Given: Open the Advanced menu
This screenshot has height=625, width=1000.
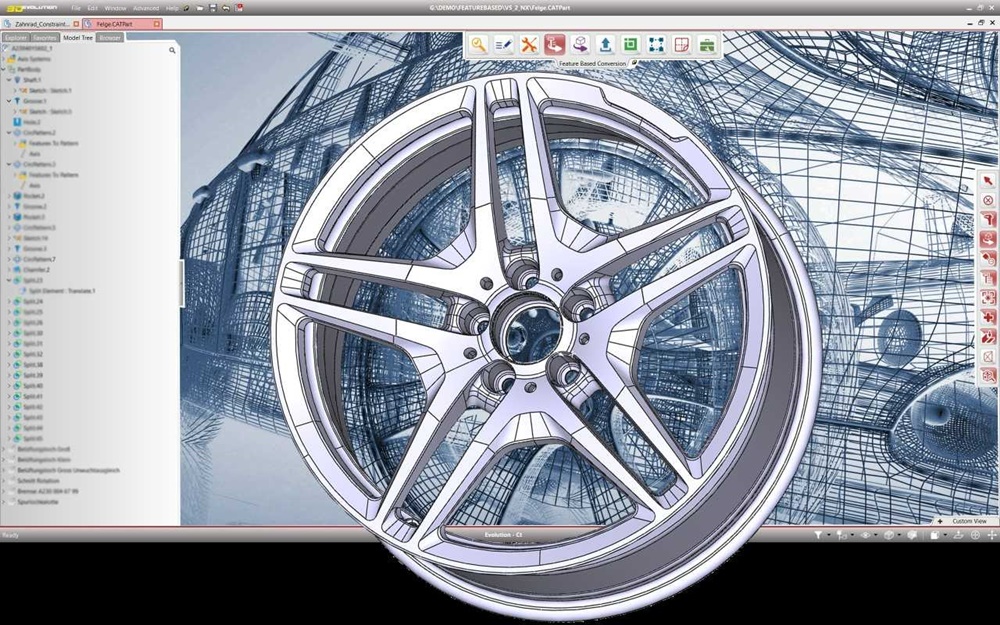Looking at the screenshot, I should (x=146, y=8).
